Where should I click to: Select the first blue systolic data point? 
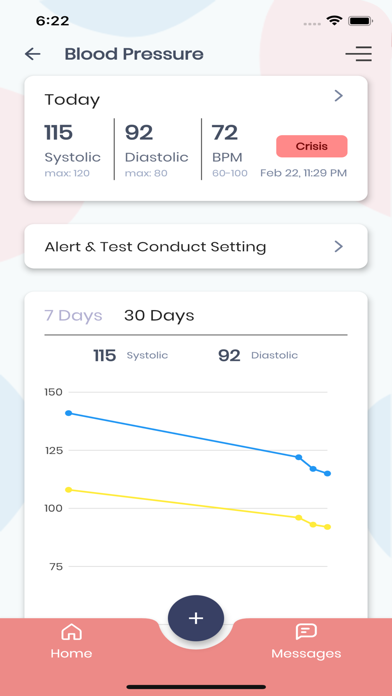pyautogui.click(x=68, y=413)
